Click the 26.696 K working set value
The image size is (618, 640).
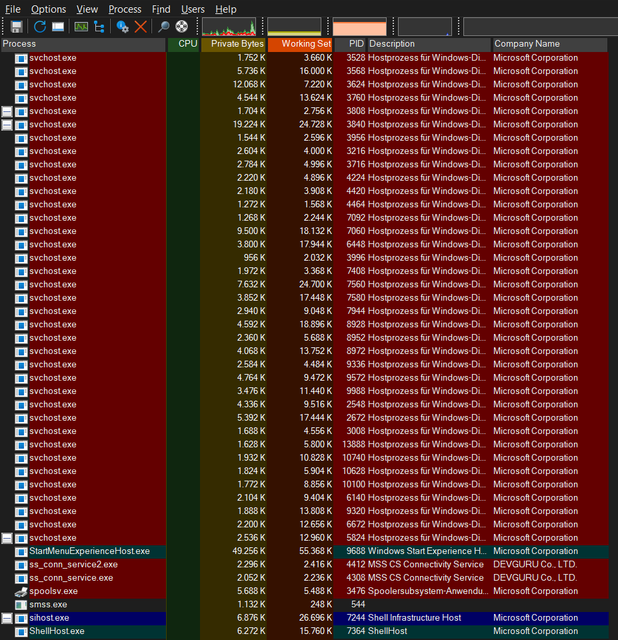coord(316,618)
